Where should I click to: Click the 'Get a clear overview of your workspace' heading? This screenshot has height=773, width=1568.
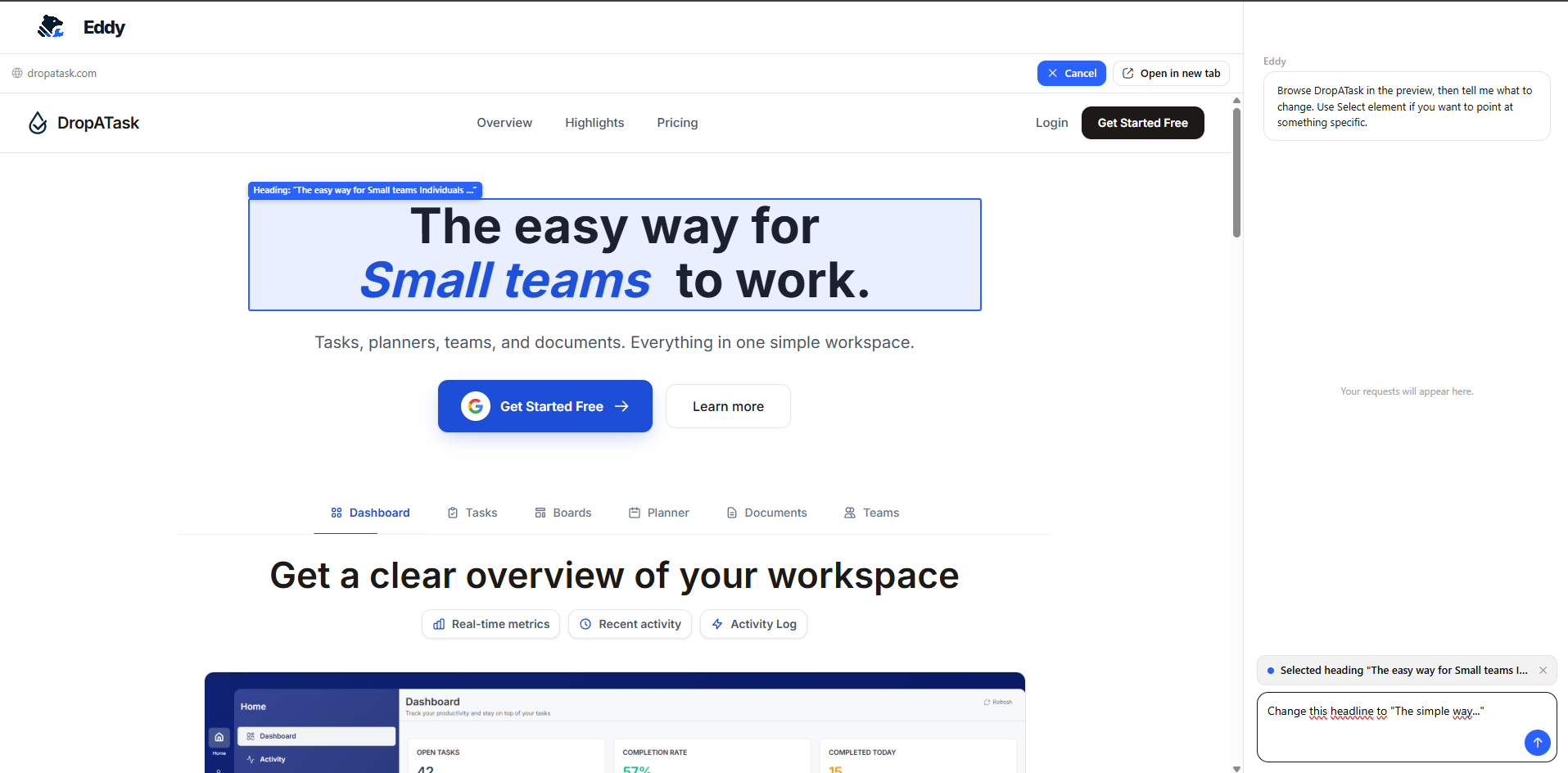(615, 576)
